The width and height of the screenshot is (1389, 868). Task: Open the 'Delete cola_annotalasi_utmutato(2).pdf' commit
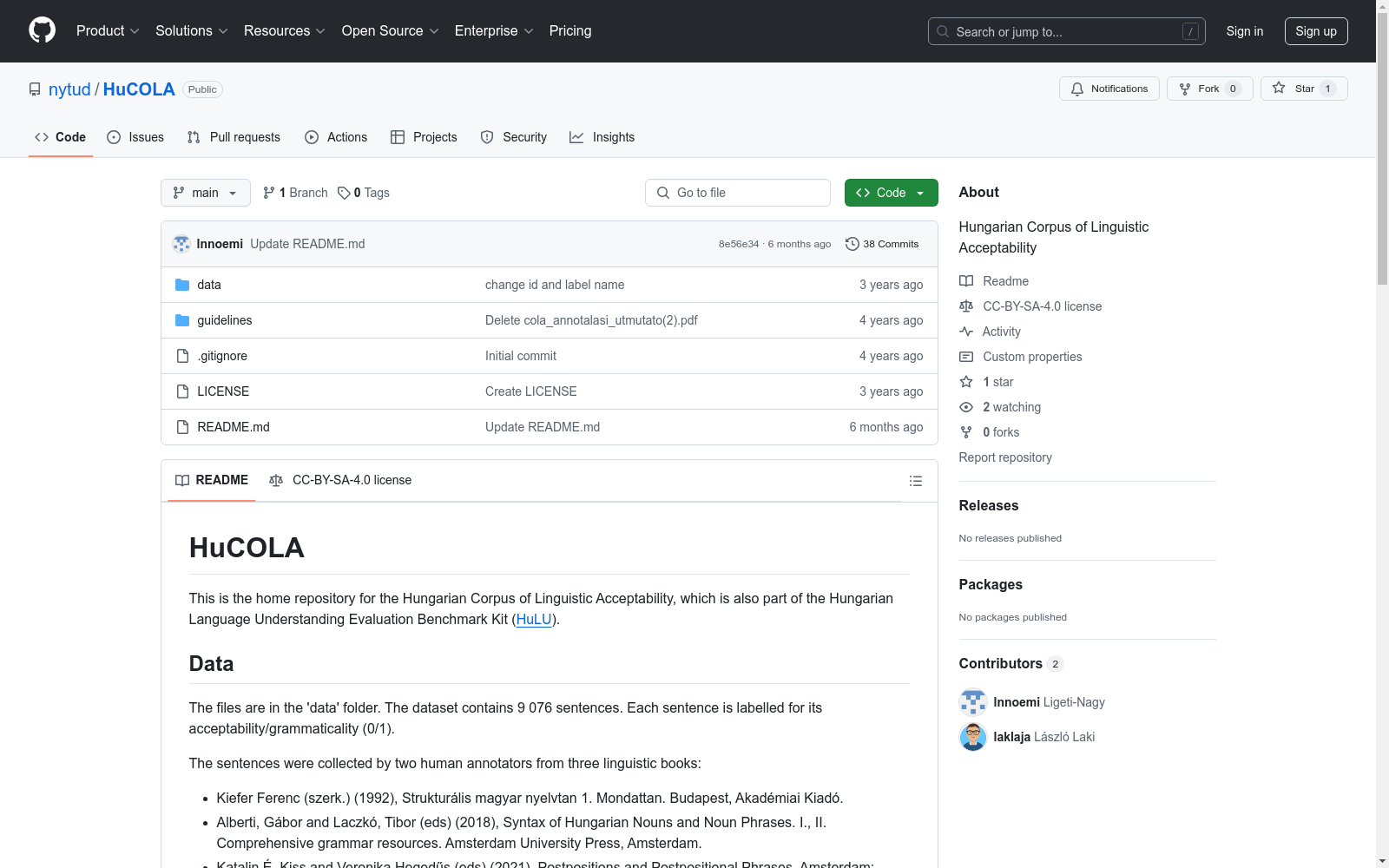pos(591,320)
